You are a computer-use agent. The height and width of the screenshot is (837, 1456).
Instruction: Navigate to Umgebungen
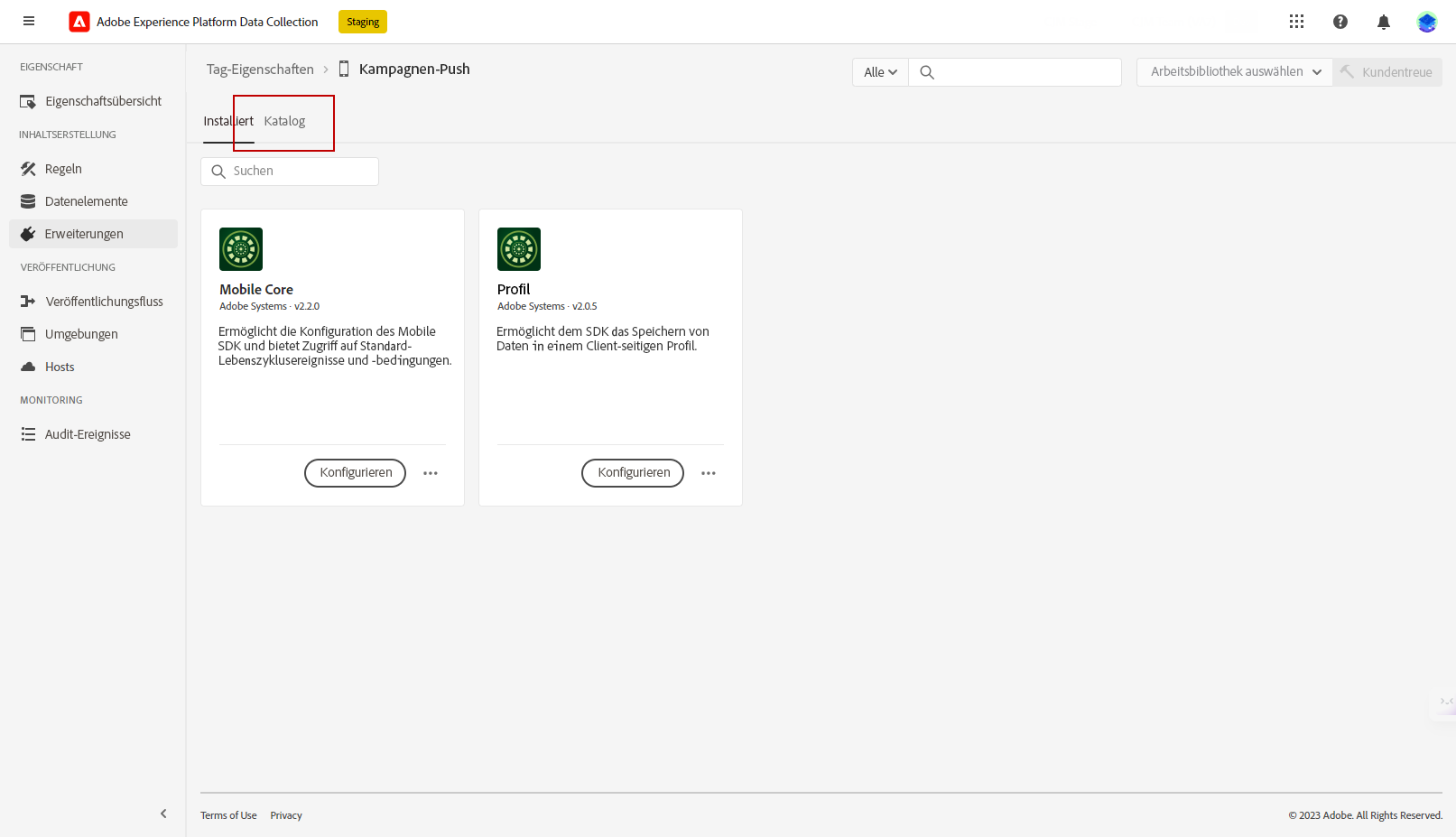94,334
